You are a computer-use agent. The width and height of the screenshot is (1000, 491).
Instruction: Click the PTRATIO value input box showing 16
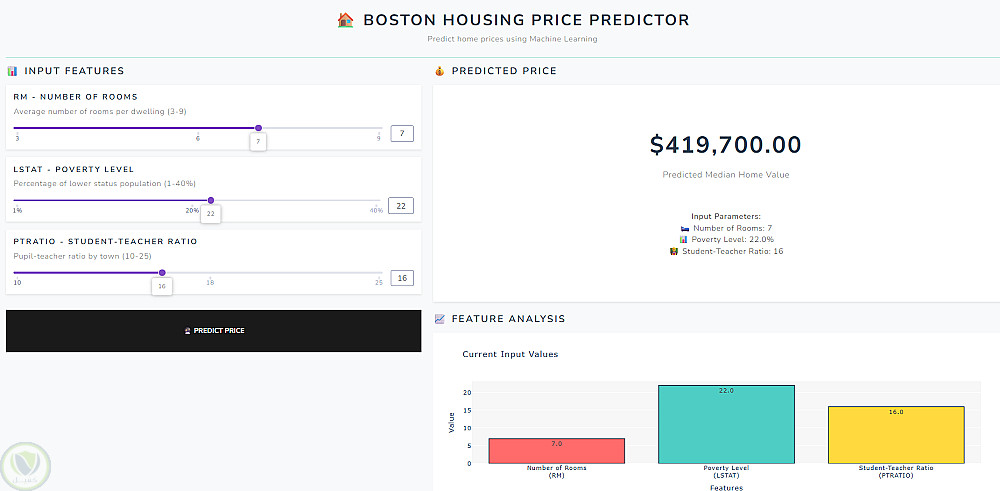(401, 278)
